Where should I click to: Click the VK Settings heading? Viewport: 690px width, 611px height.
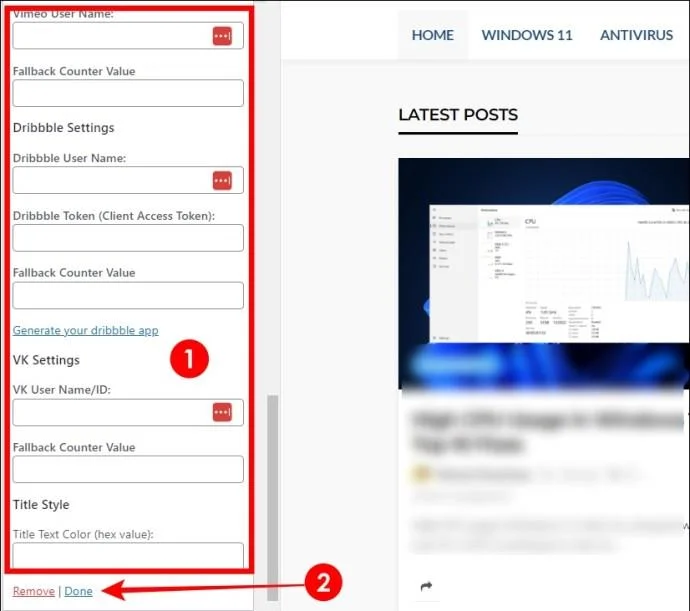[46, 360]
